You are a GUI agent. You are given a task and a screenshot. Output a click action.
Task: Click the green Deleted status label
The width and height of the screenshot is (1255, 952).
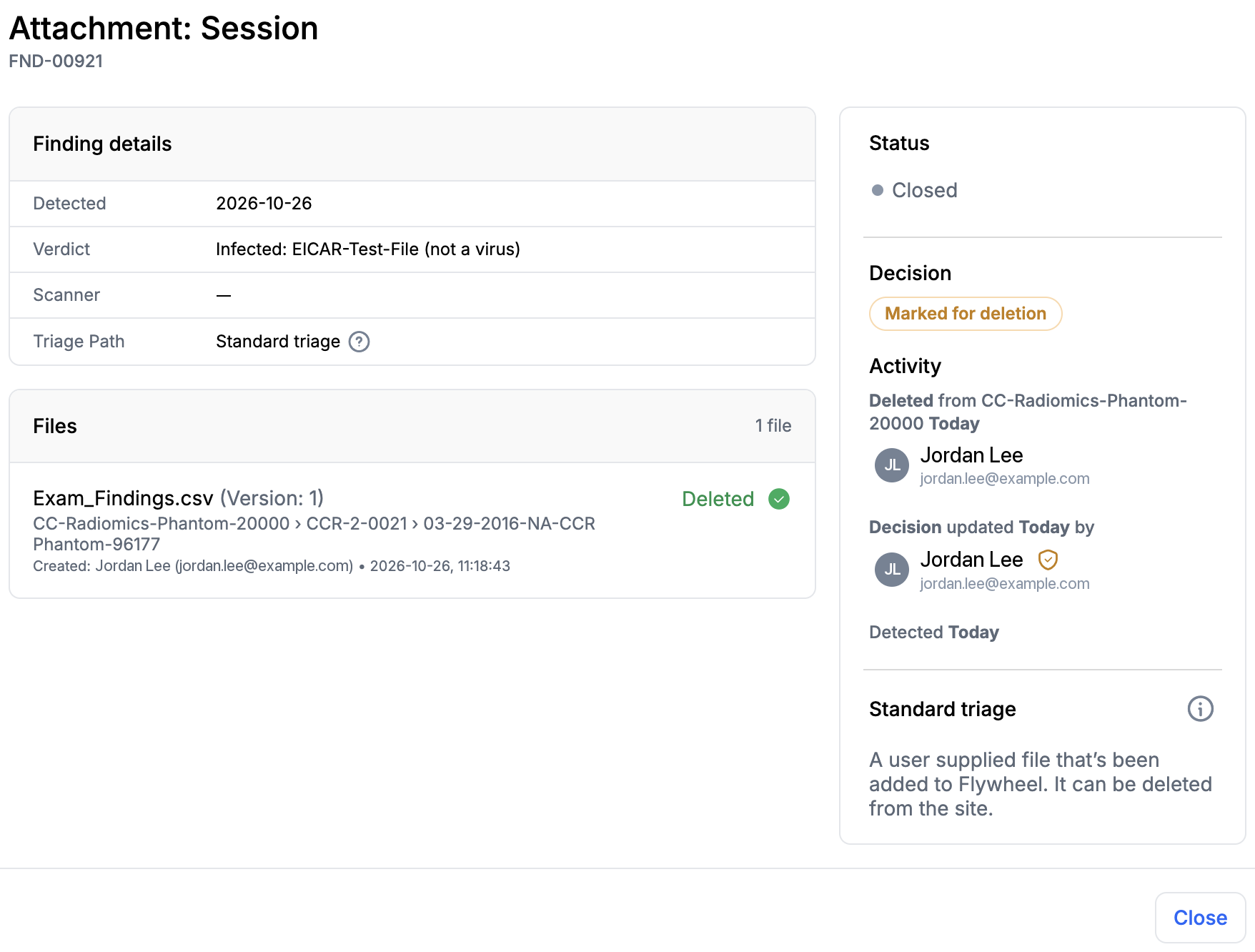pyautogui.click(x=718, y=499)
